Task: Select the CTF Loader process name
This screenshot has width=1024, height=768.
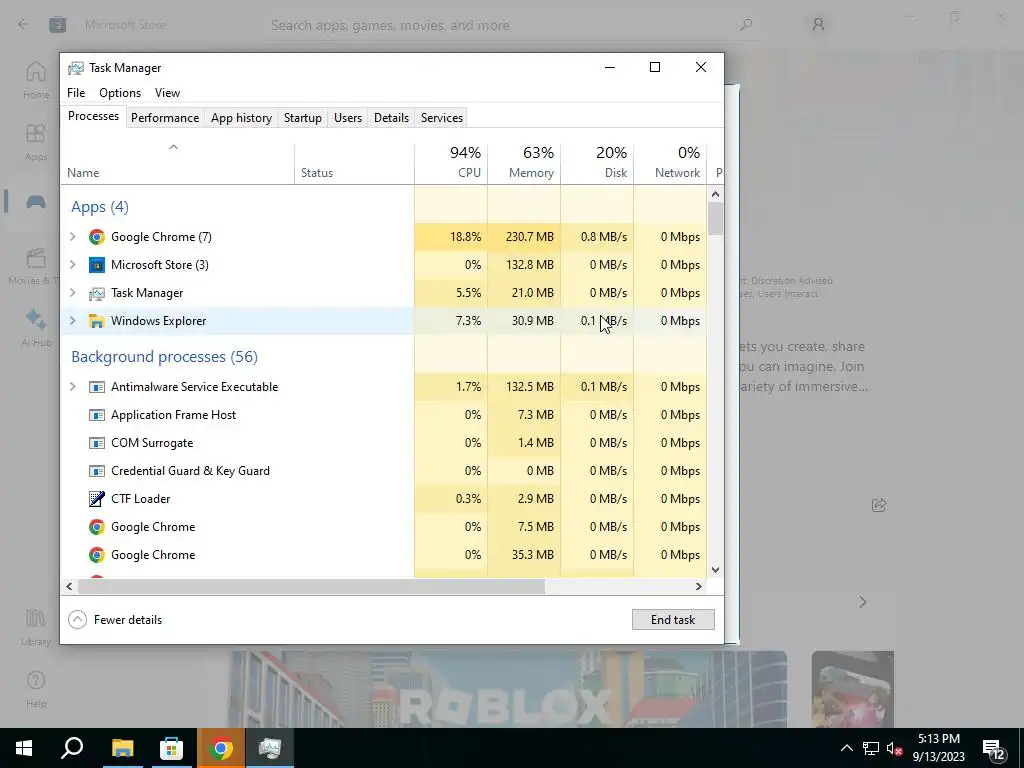Action: pyautogui.click(x=140, y=499)
